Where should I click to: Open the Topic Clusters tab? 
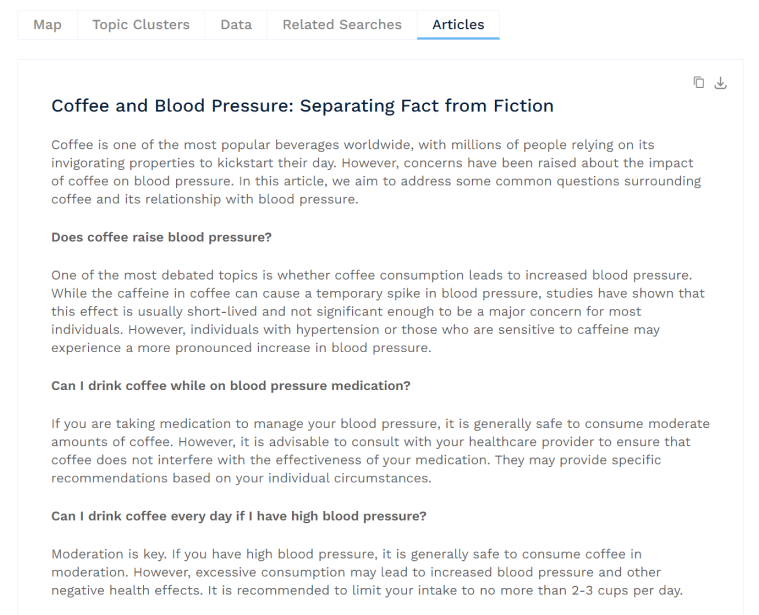point(141,25)
